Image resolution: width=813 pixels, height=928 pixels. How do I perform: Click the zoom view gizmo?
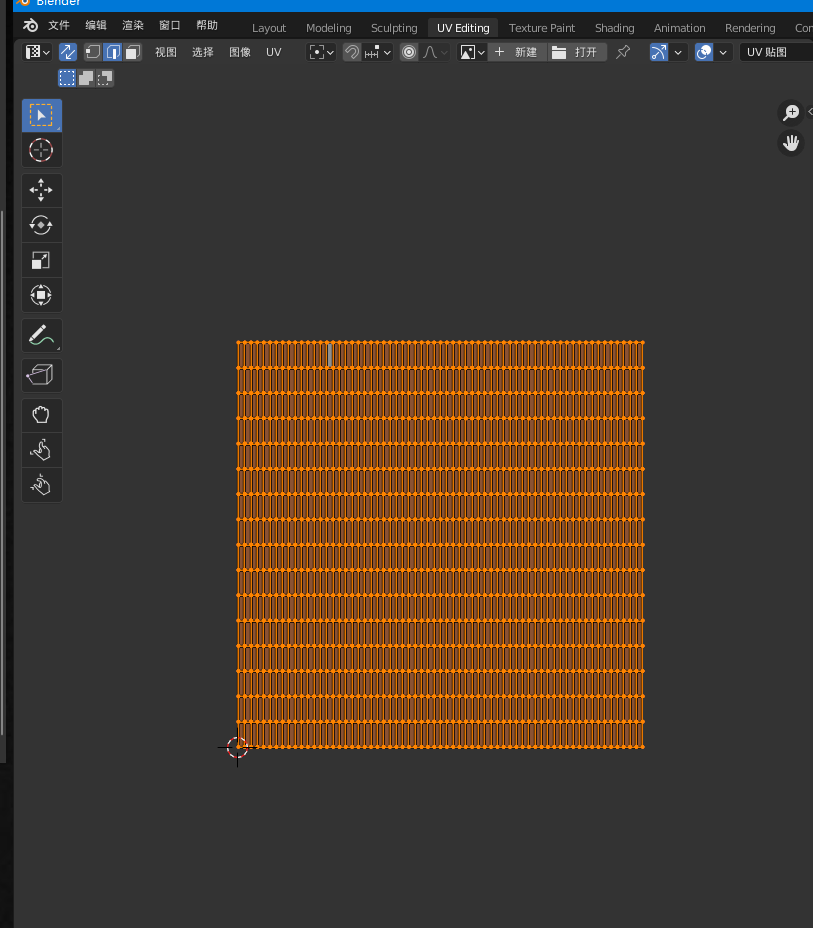[x=791, y=112]
